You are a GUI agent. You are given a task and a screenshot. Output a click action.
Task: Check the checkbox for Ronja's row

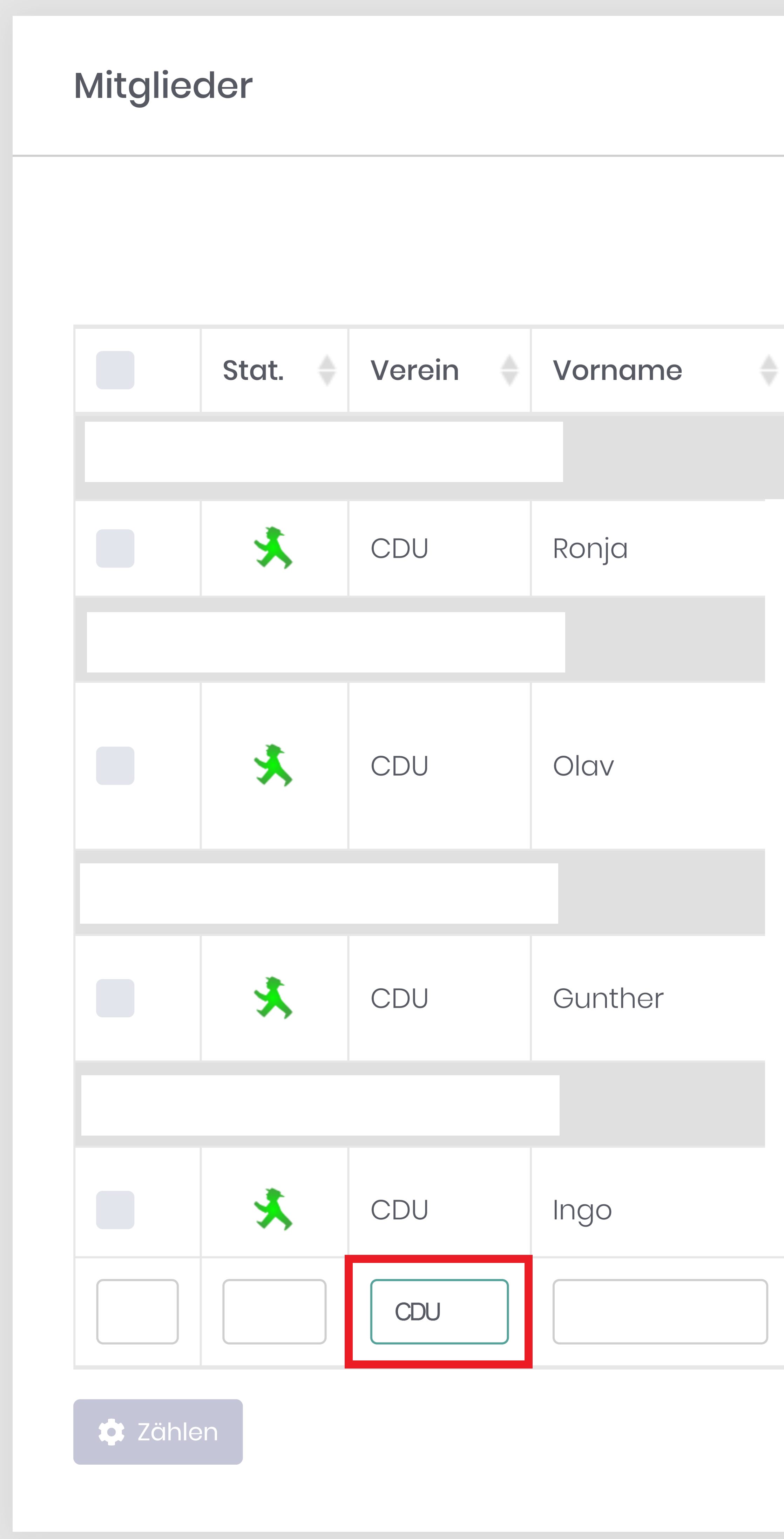115,548
